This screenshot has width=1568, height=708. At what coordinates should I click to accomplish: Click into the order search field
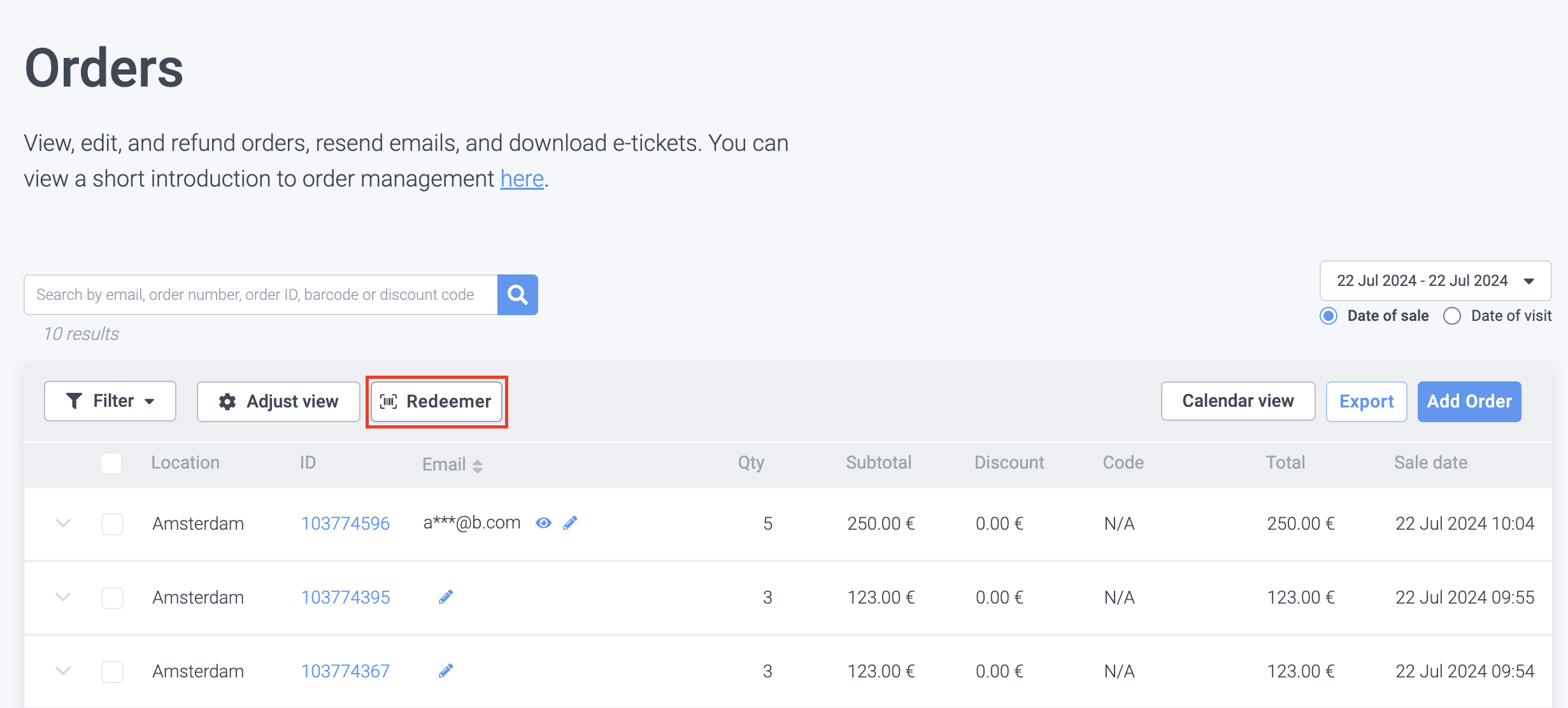260,295
